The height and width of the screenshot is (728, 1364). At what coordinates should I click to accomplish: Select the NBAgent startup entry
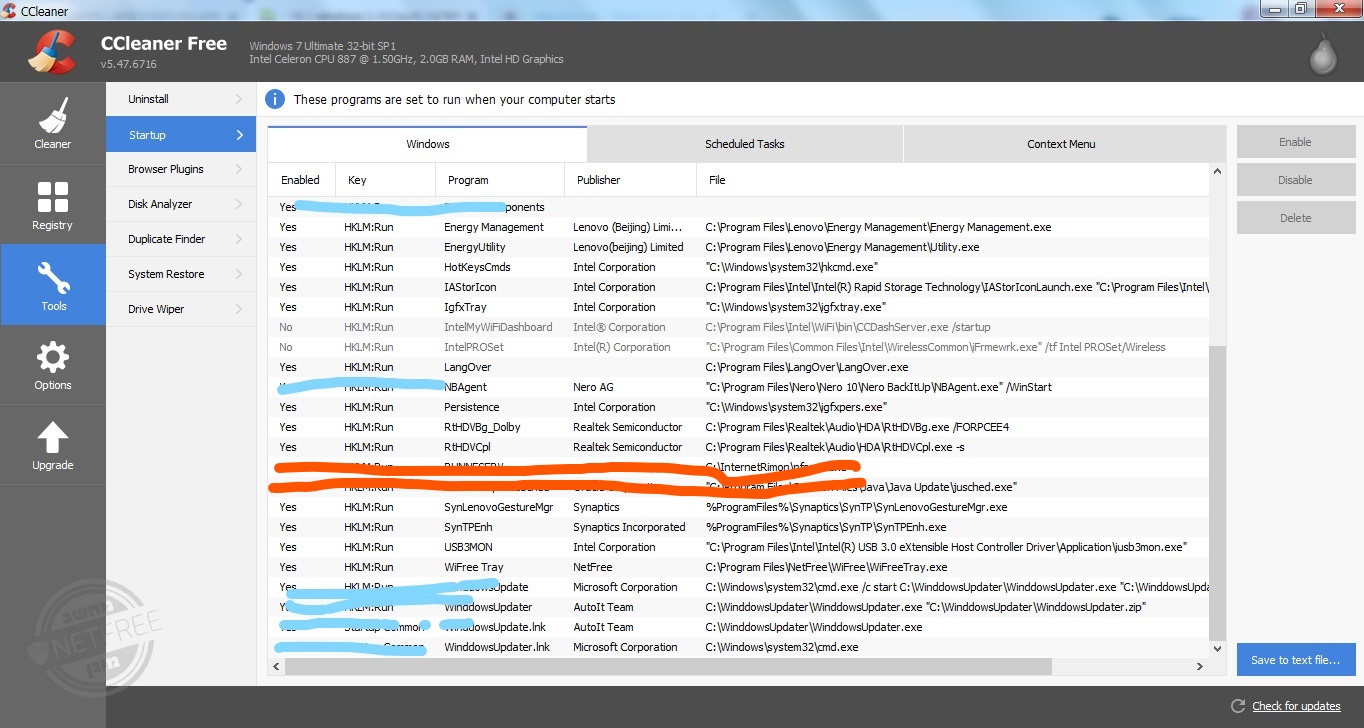coord(739,387)
